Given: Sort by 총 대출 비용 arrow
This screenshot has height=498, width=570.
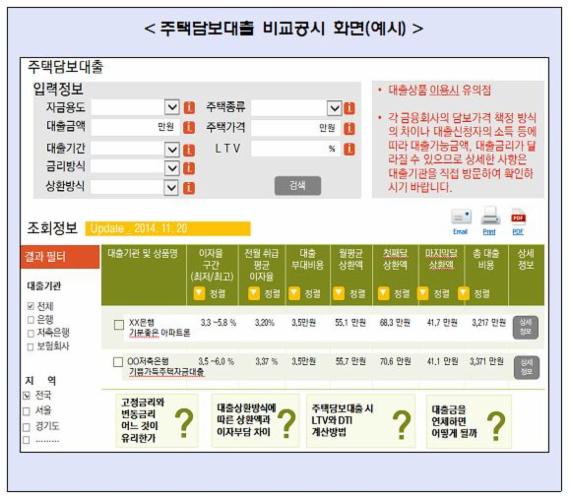Looking at the screenshot, I should point(463,293).
